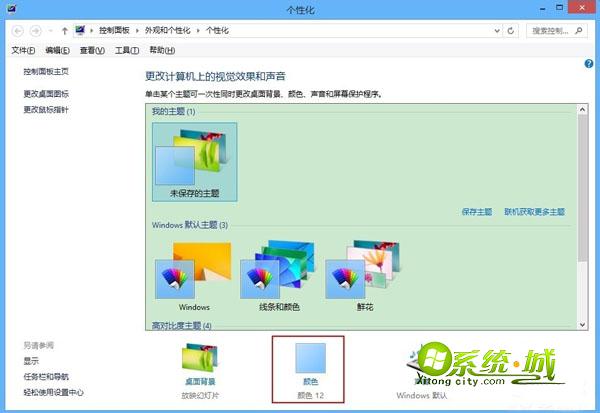This screenshot has width=600, height=413.
Task: Open 颜色 window color swatch
Action: (310, 358)
